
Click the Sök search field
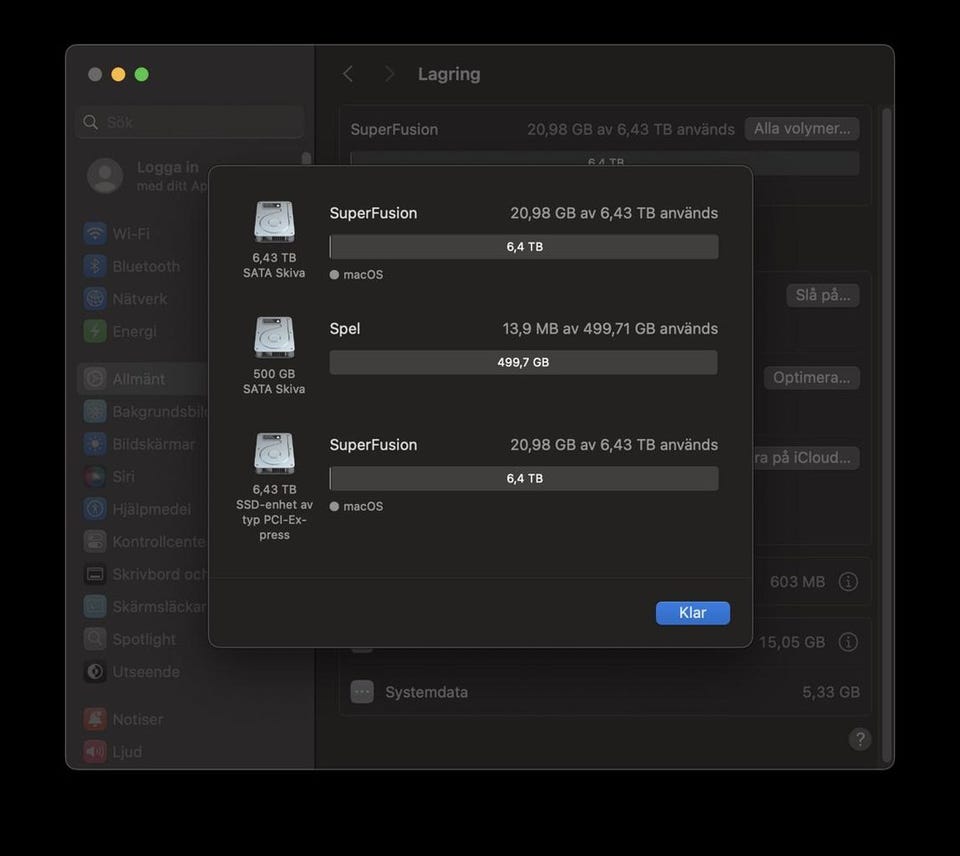pyautogui.click(x=190, y=122)
